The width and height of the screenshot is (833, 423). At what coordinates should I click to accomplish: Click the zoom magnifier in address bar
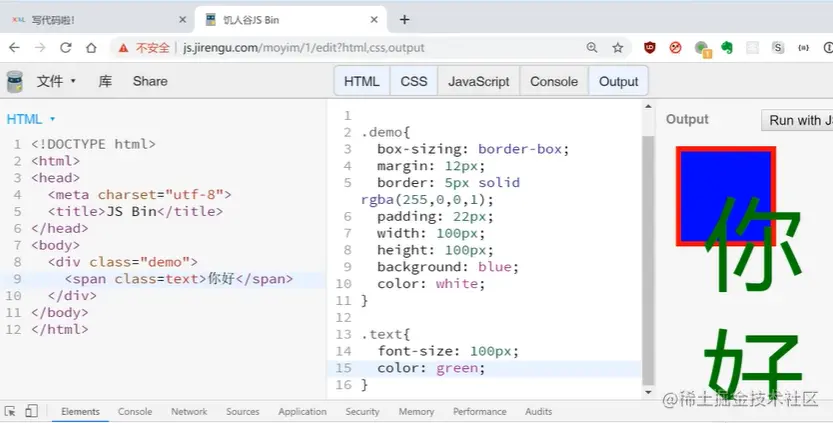tap(592, 48)
